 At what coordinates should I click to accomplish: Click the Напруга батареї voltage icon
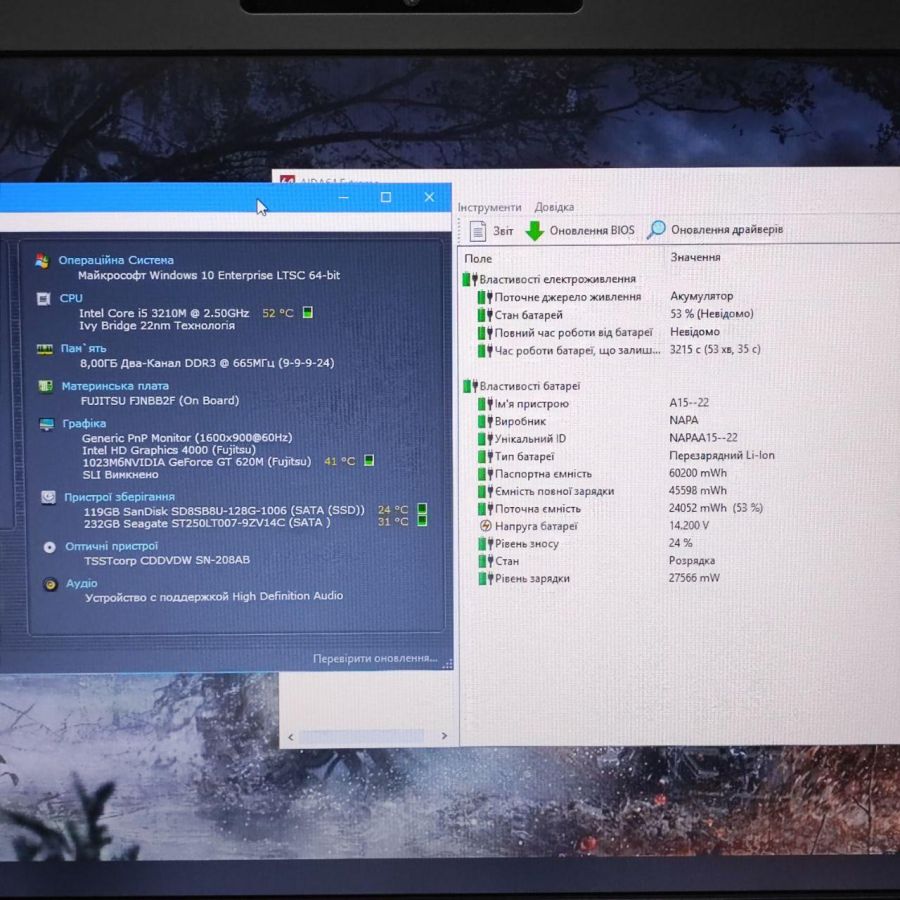tap(486, 526)
